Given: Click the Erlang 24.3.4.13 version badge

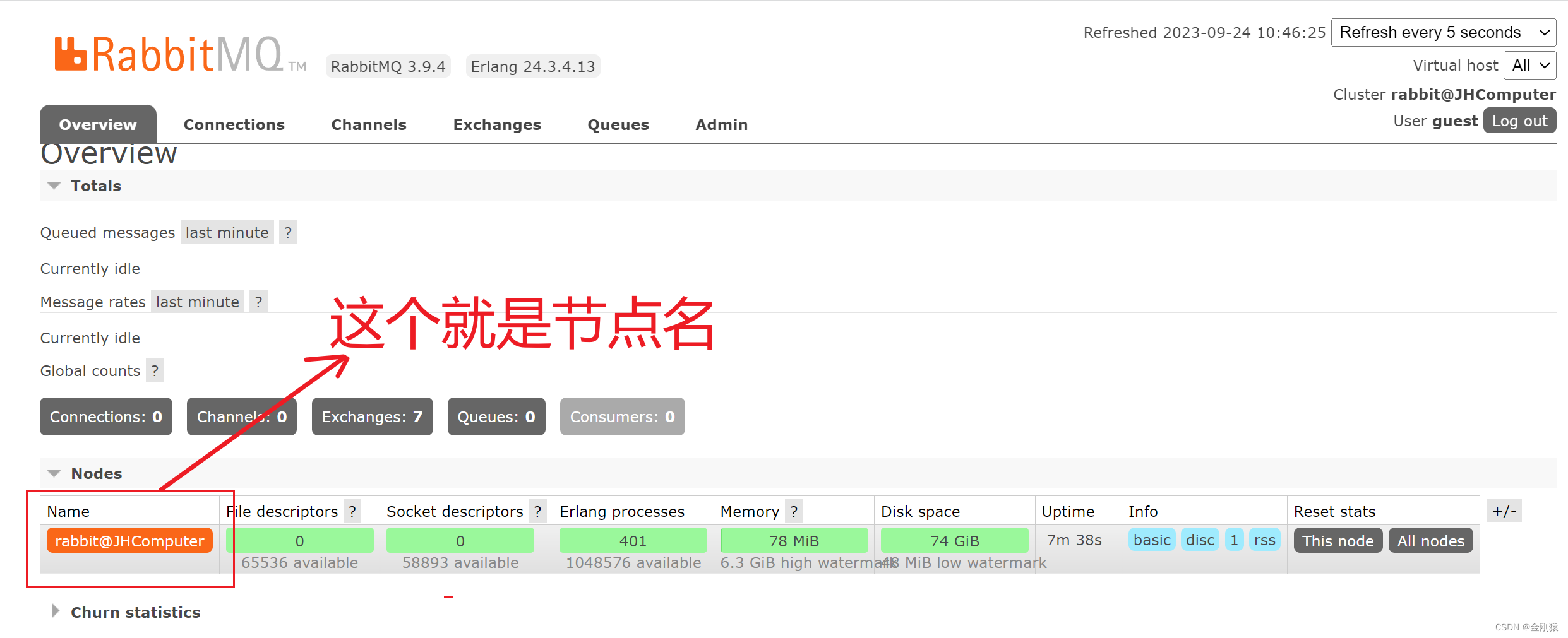Looking at the screenshot, I should tap(533, 66).
